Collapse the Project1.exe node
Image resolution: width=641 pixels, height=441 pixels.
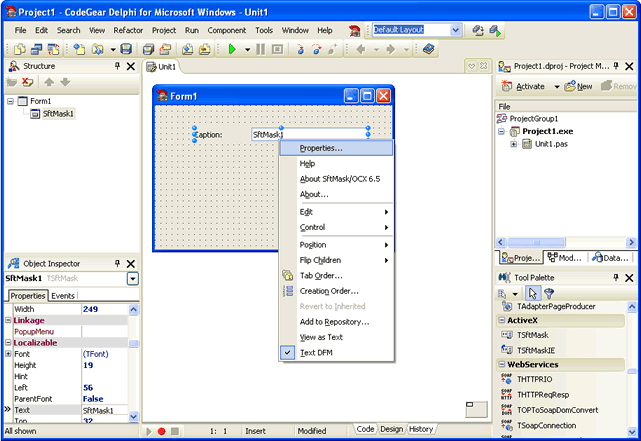(x=501, y=131)
